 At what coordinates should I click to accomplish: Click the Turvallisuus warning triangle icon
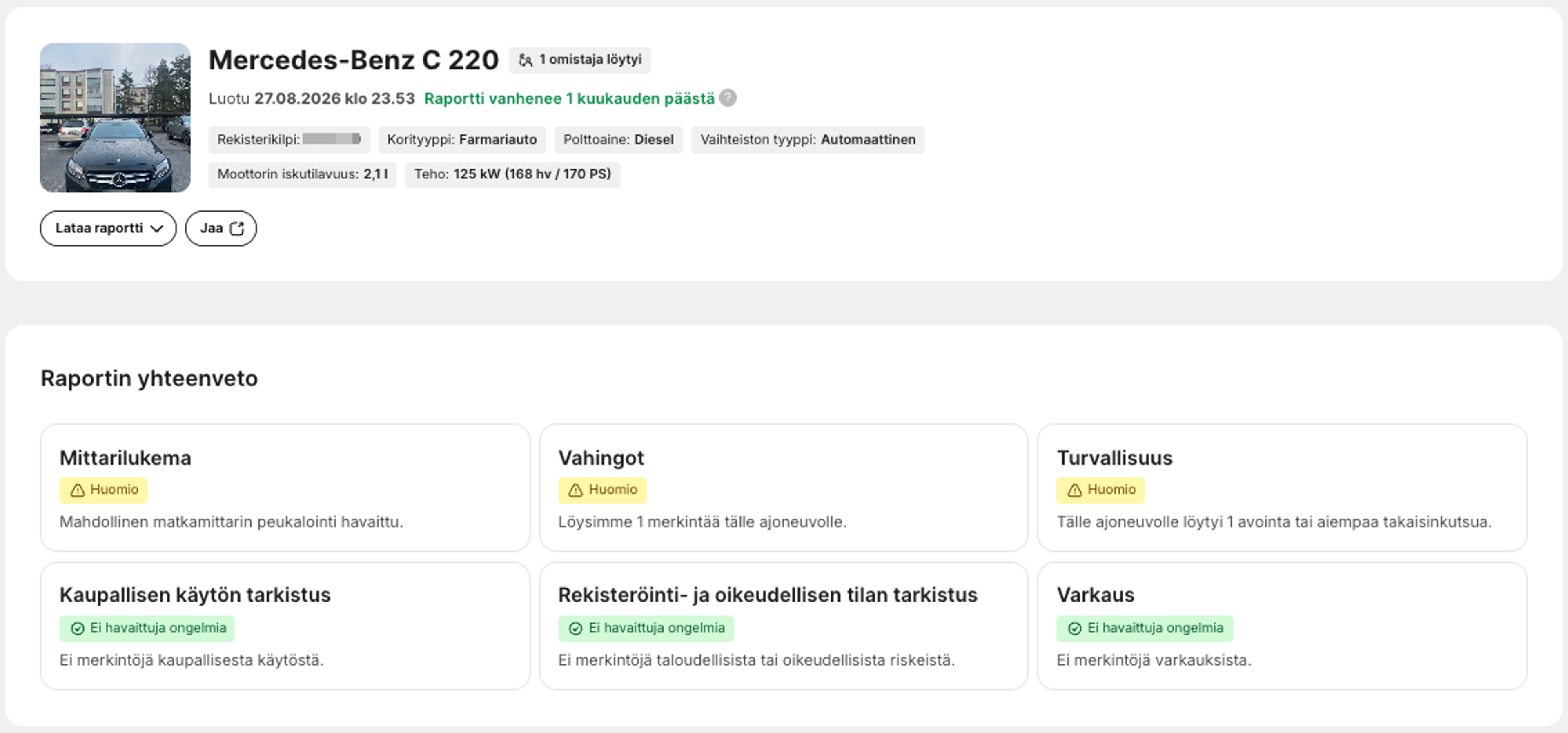[1075, 490]
